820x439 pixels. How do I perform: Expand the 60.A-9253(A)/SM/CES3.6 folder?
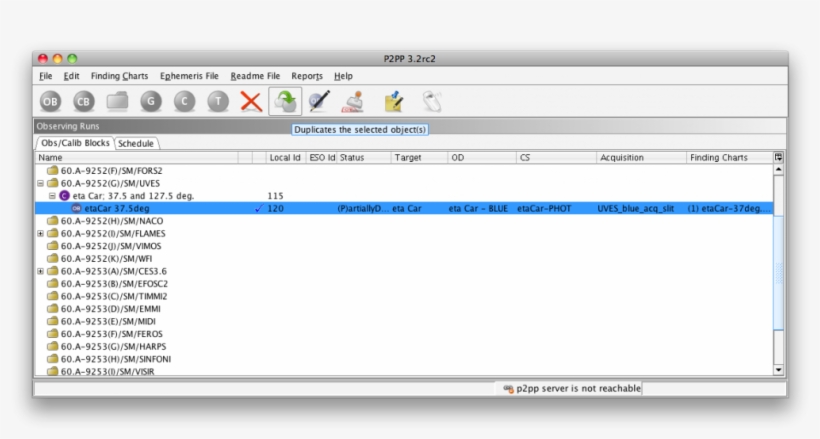point(41,271)
